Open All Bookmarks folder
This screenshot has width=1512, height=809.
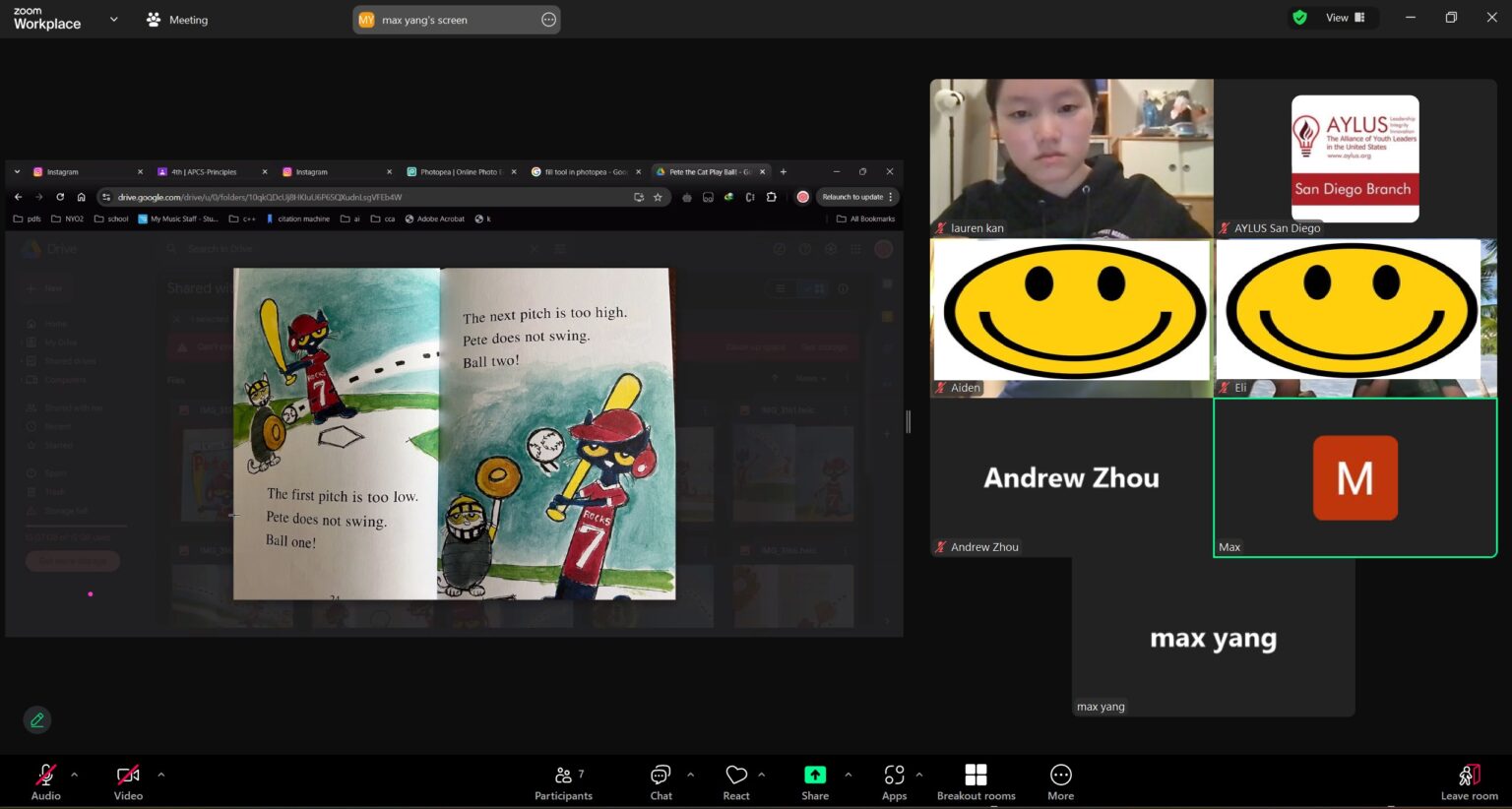(x=866, y=218)
